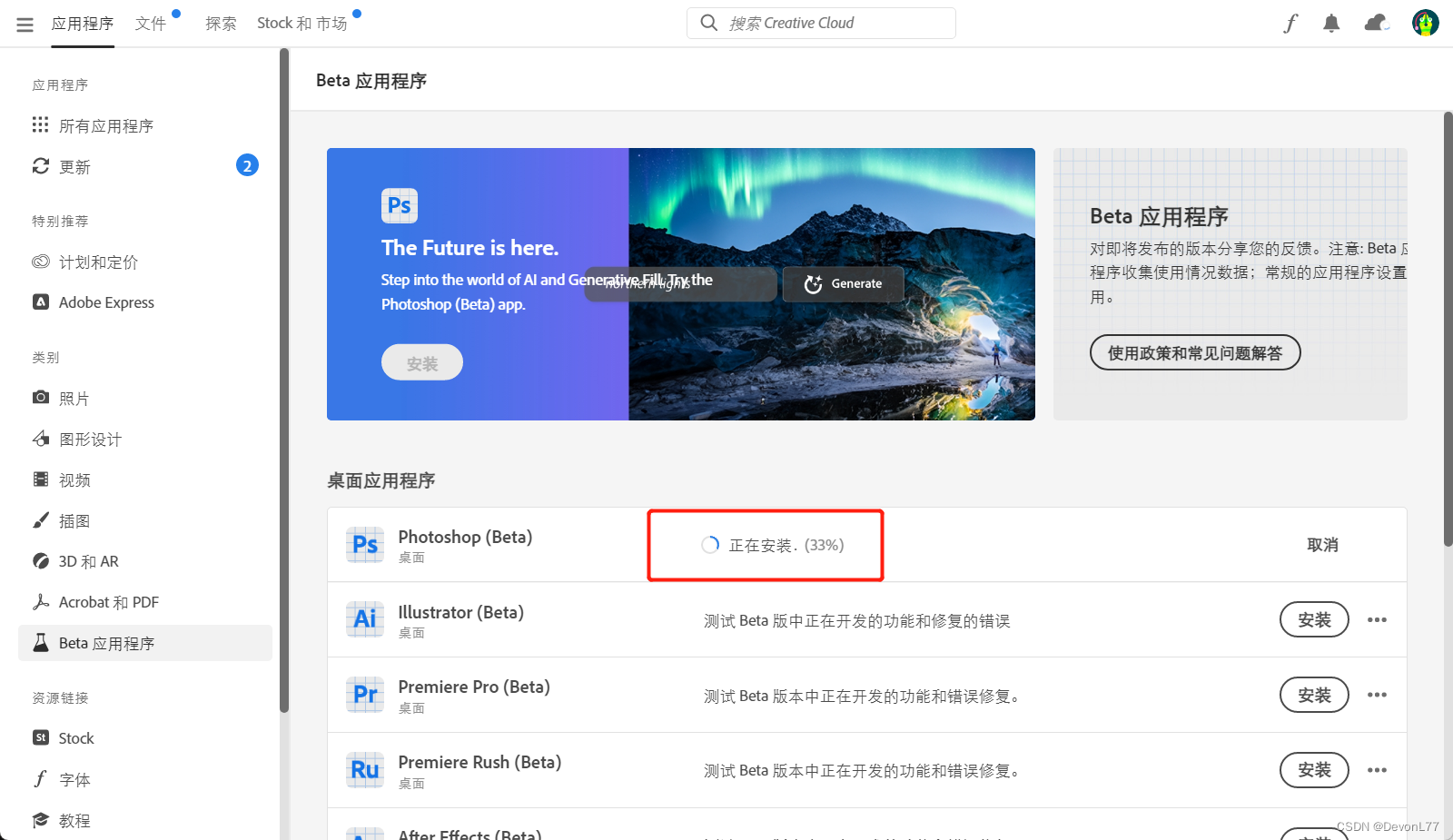1453x840 pixels.
Task: Click the Generate button in the banner
Action: (x=844, y=283)
